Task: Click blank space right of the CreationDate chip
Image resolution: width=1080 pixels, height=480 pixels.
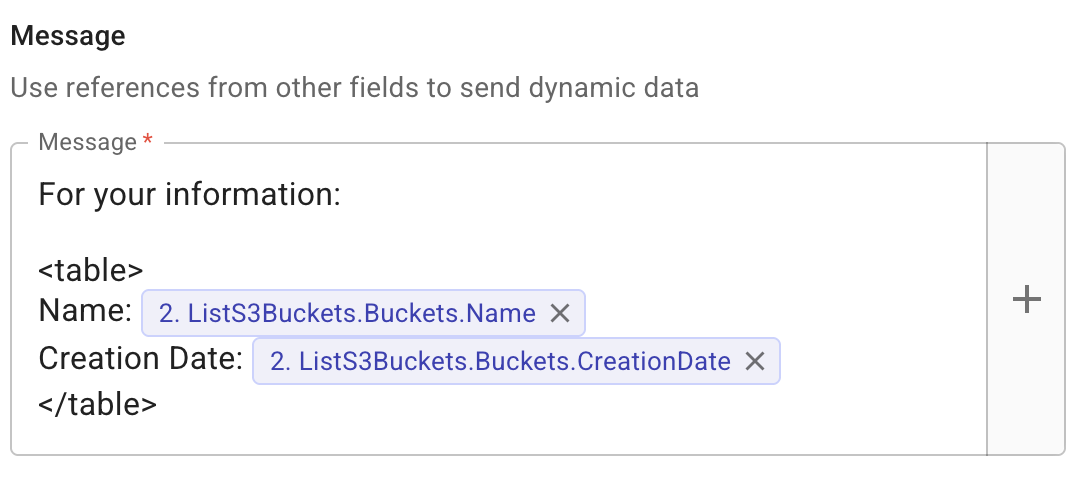Action: coord(880,362)
